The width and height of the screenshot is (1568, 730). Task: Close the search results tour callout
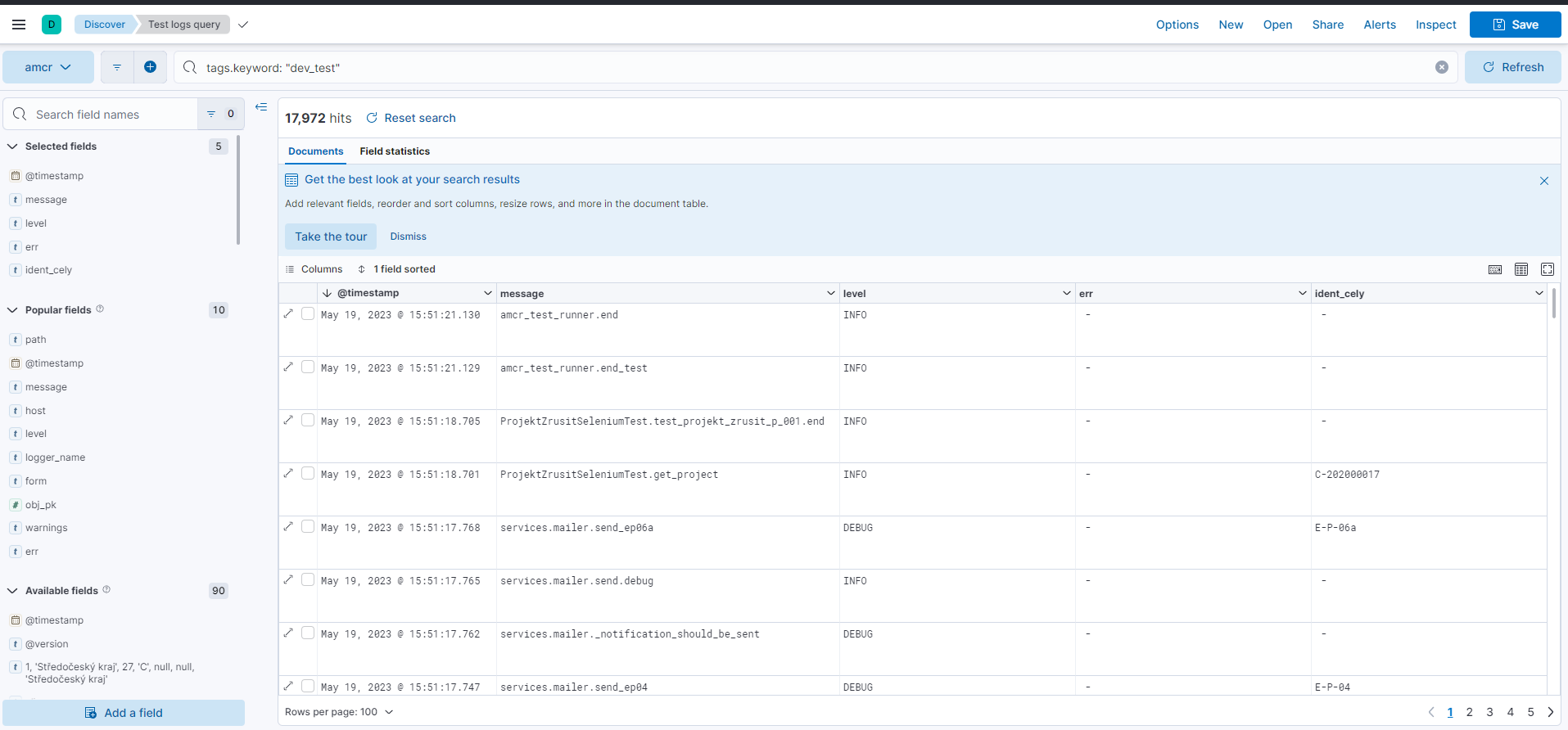tap(1544, 181)
